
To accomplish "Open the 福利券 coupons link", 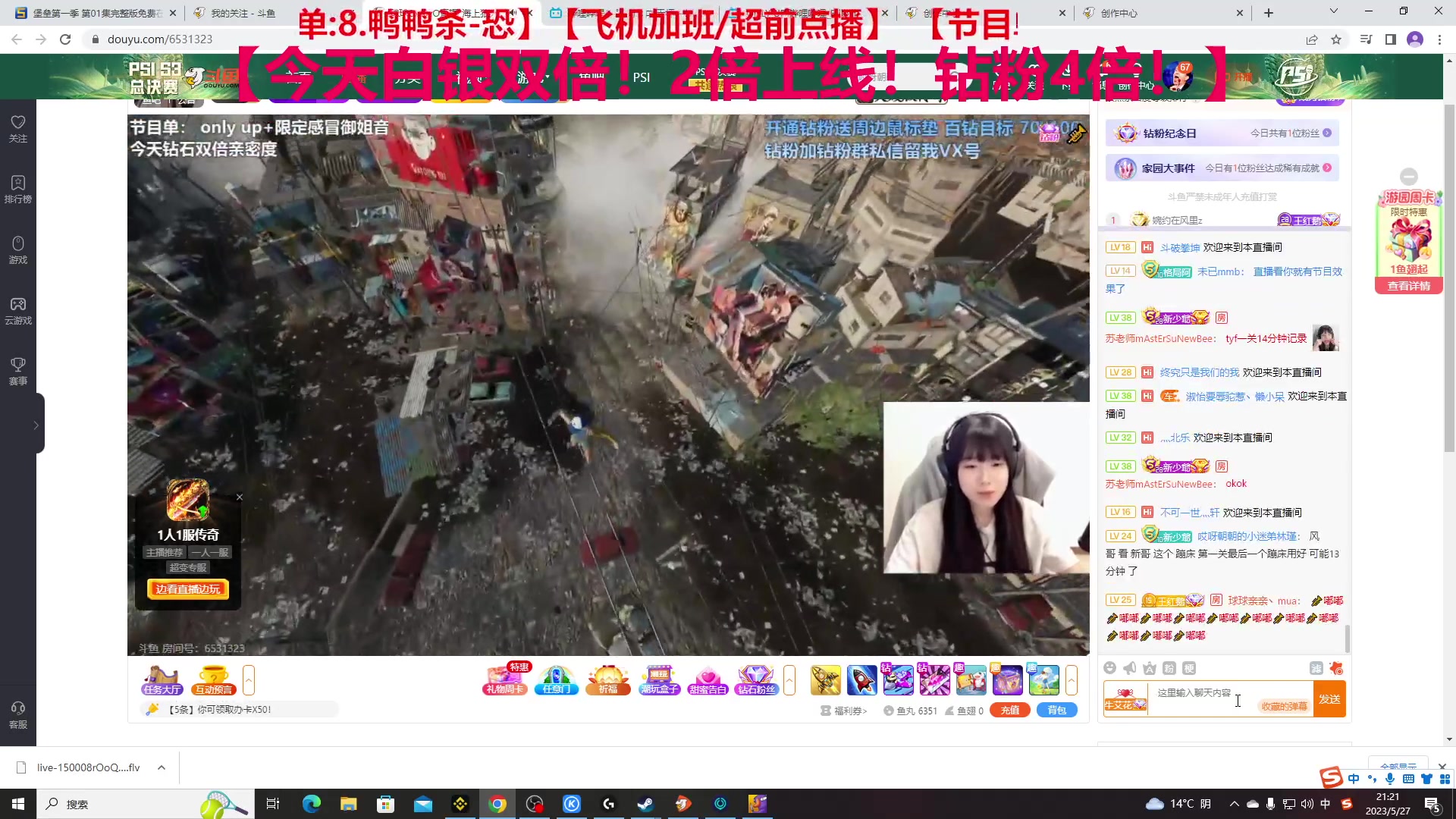I will click(x=844, y=711).
